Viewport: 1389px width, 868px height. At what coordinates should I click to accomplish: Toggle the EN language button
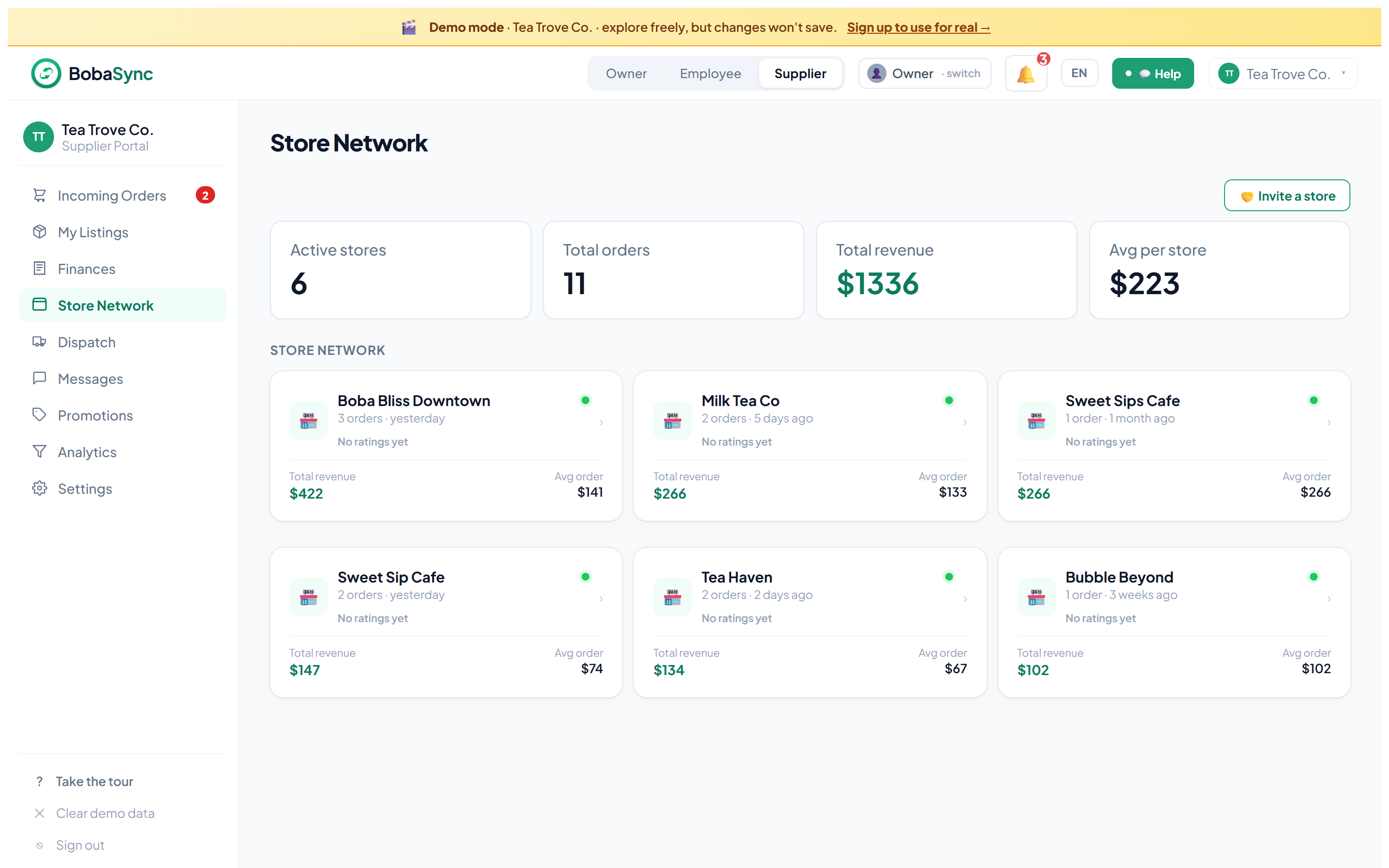coord(1079,73)
